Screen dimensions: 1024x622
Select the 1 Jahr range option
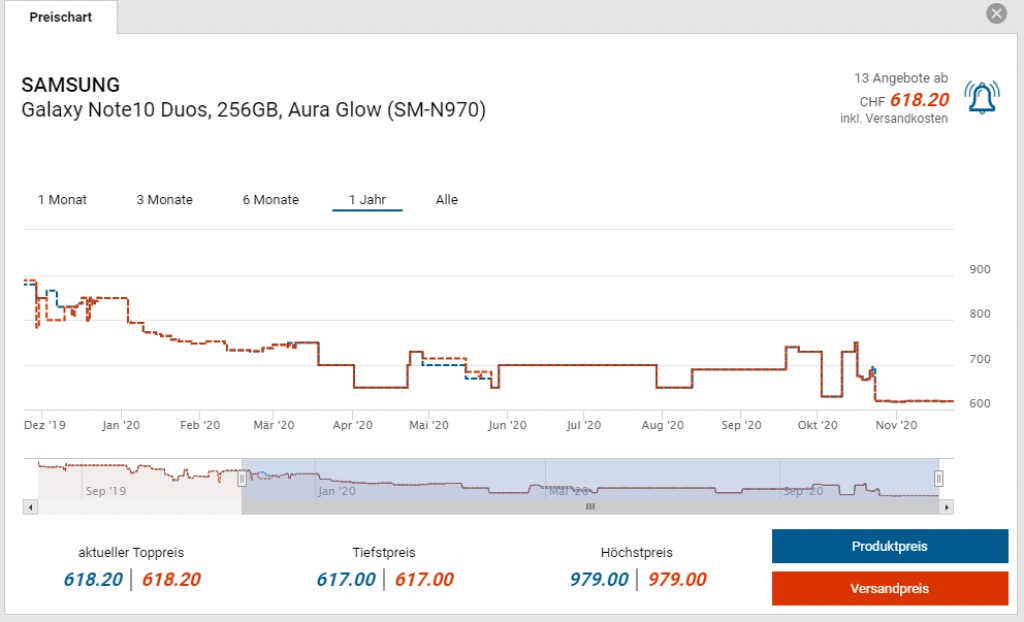click(x=367, y=200)
